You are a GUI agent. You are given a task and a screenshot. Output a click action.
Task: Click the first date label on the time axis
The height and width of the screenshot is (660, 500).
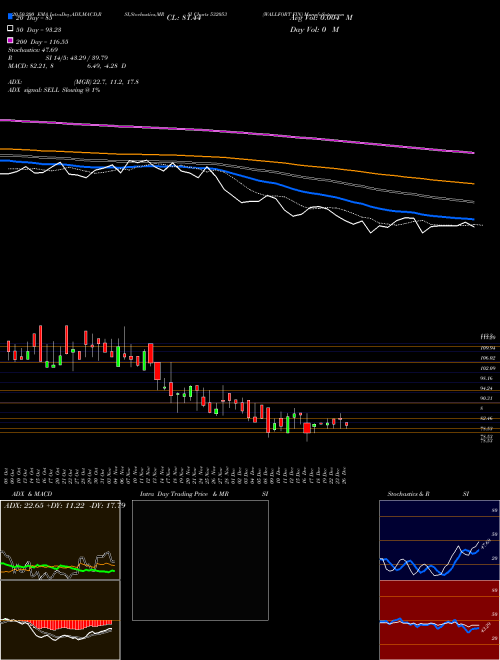pyautogui.click(x=6, y=475)
